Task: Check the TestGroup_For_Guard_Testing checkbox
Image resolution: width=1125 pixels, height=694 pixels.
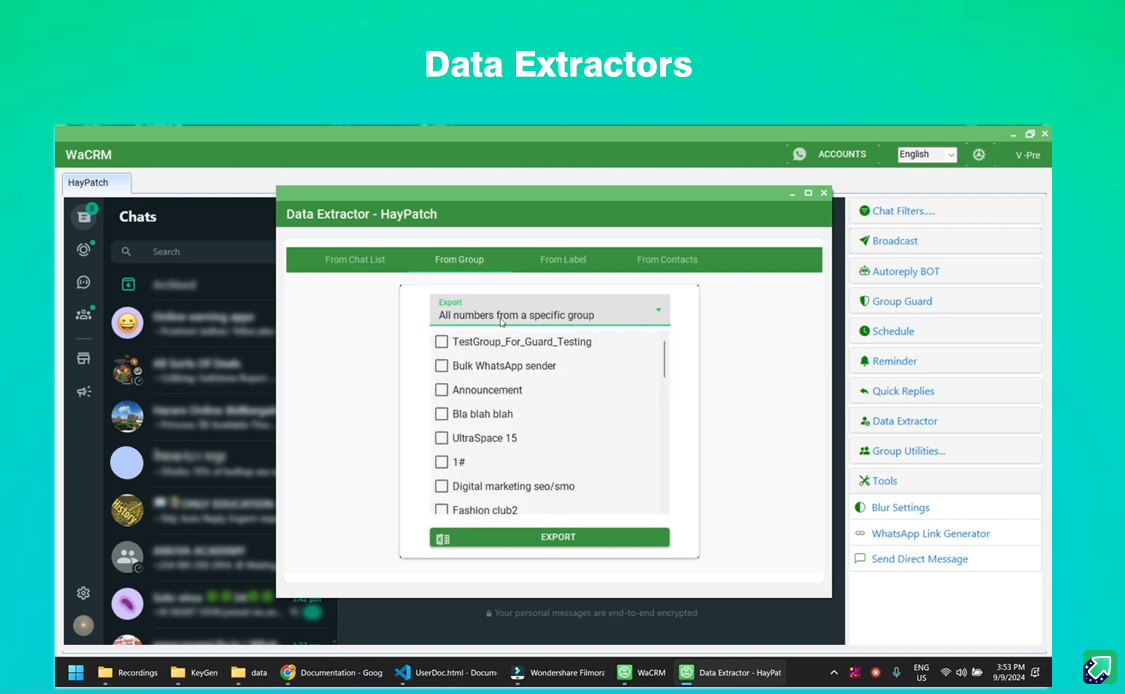Action: click(x=441, y=342)
